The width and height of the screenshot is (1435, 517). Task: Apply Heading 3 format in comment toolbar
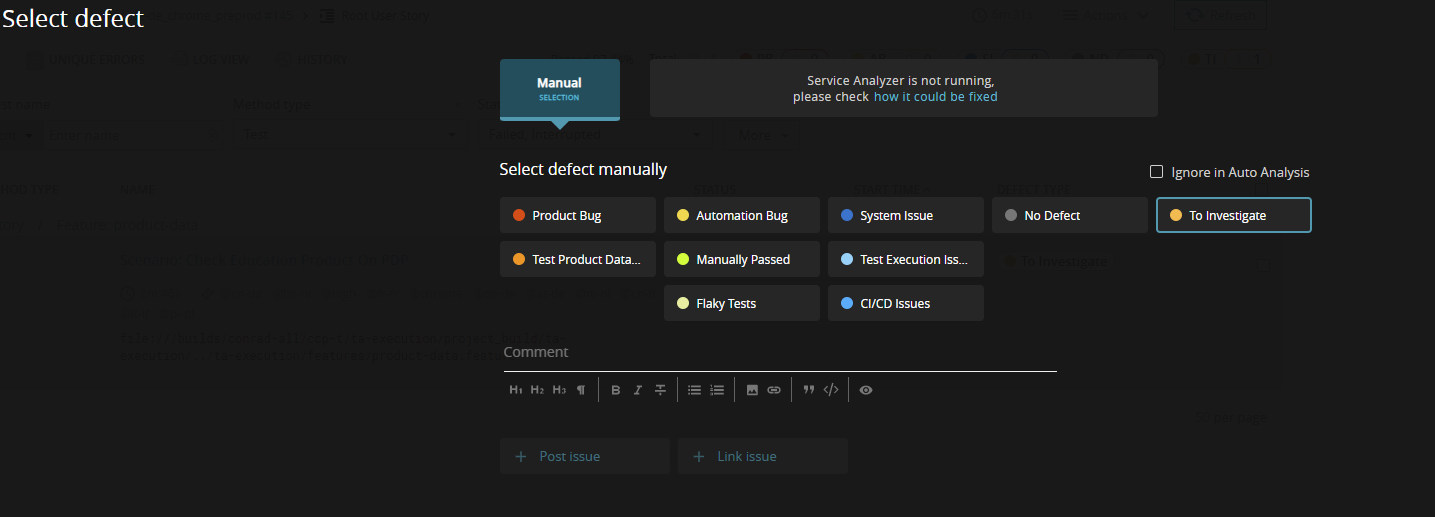(x=559, y=390)
